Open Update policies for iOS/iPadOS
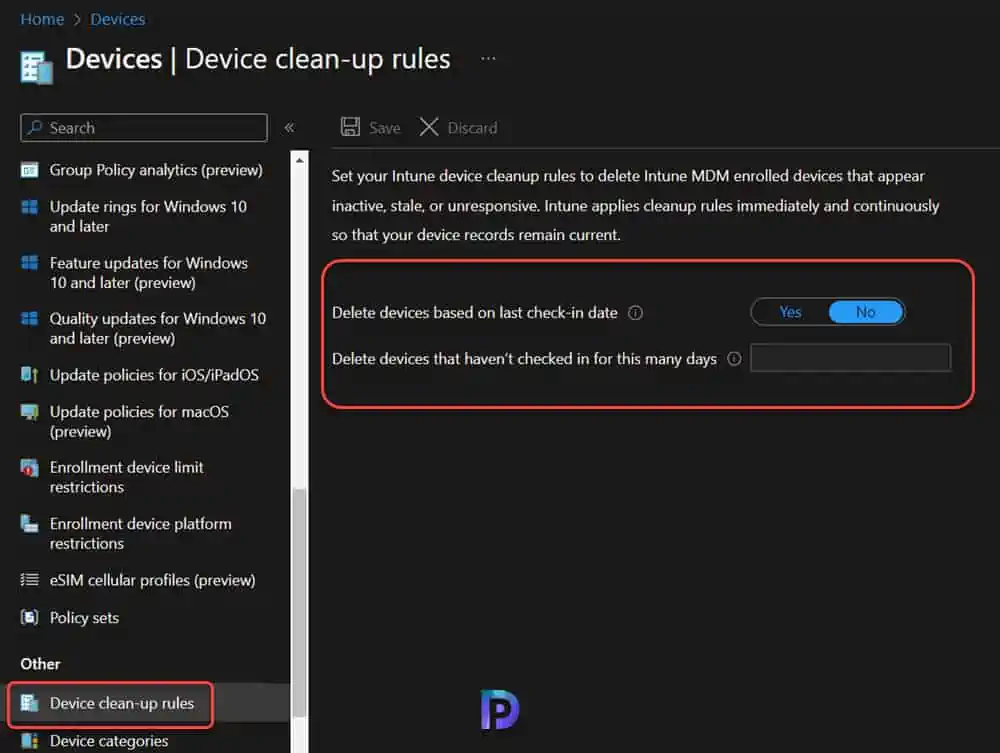Viewport: 1000px width, 753px height. 154,375
